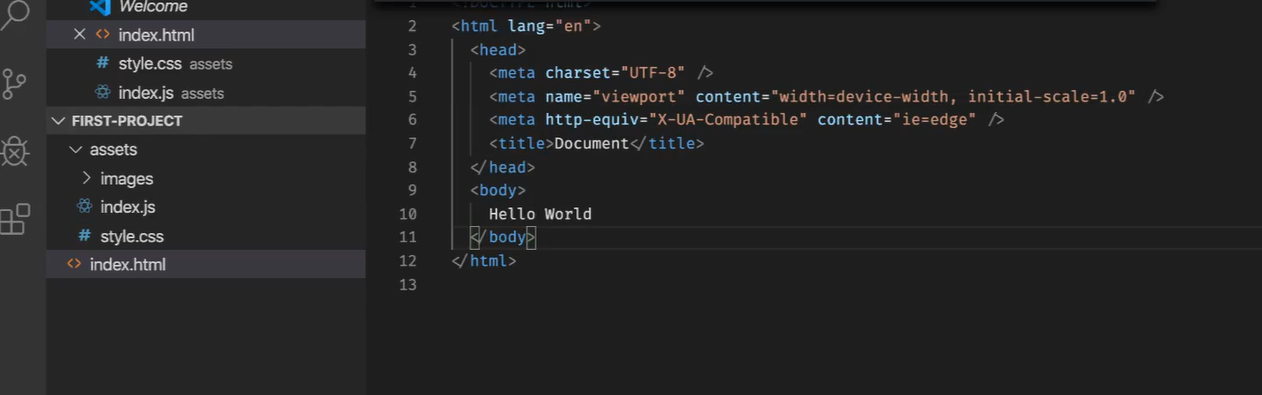Select index.js assets in open editors
This screenshot has height=395, width=1262.
(x=206, y=92)
